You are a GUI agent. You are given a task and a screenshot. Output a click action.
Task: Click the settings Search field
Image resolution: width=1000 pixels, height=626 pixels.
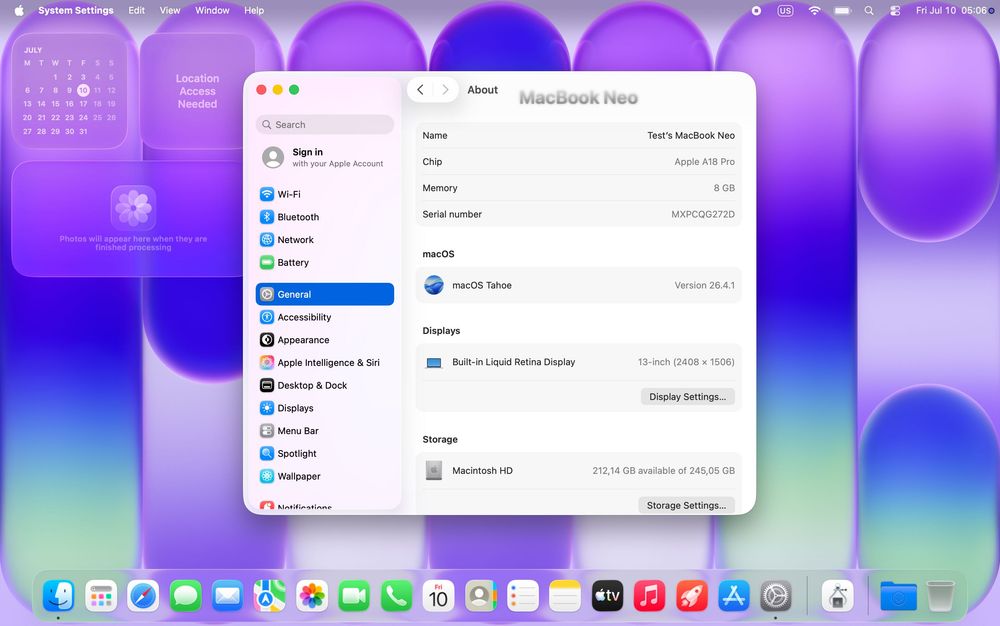(325, 125)
